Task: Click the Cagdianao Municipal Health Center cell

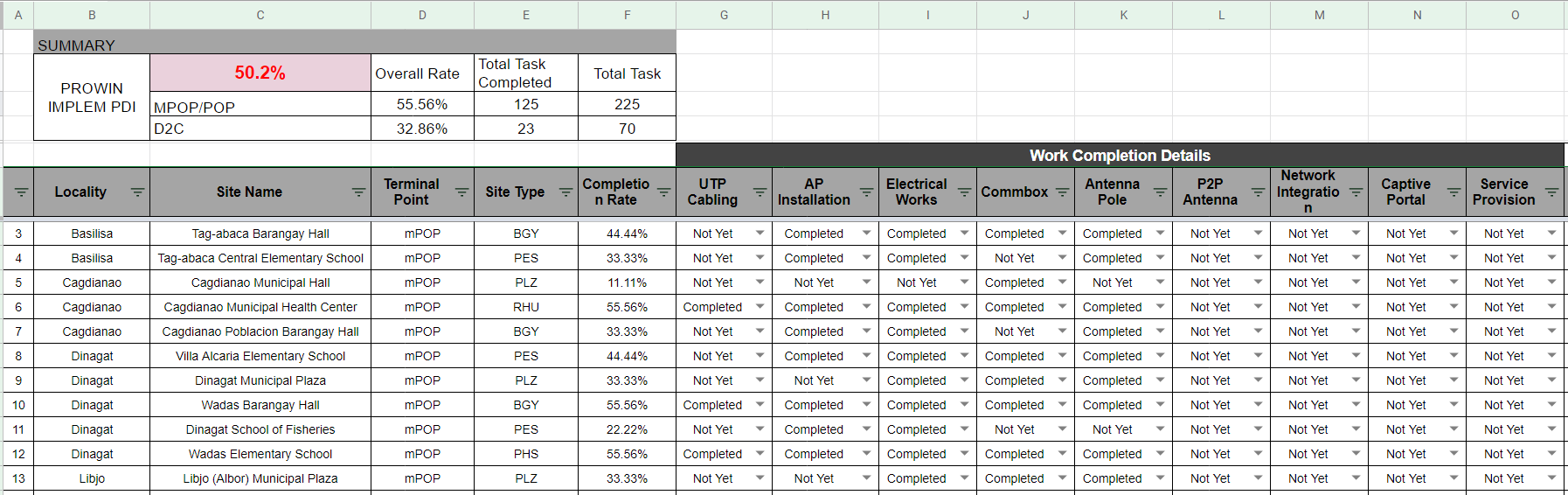Action: 260,307
